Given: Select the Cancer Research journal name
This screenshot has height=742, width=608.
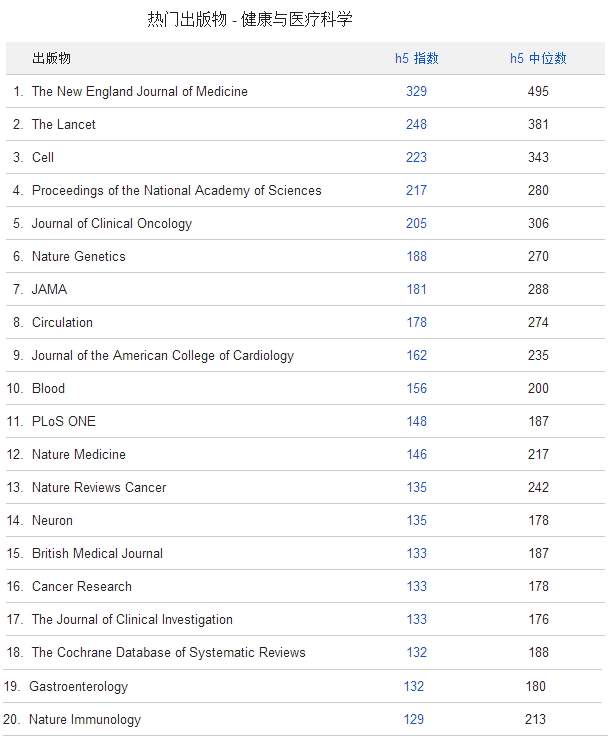Looking at the screenshot, I should click(x=82, y=586).
